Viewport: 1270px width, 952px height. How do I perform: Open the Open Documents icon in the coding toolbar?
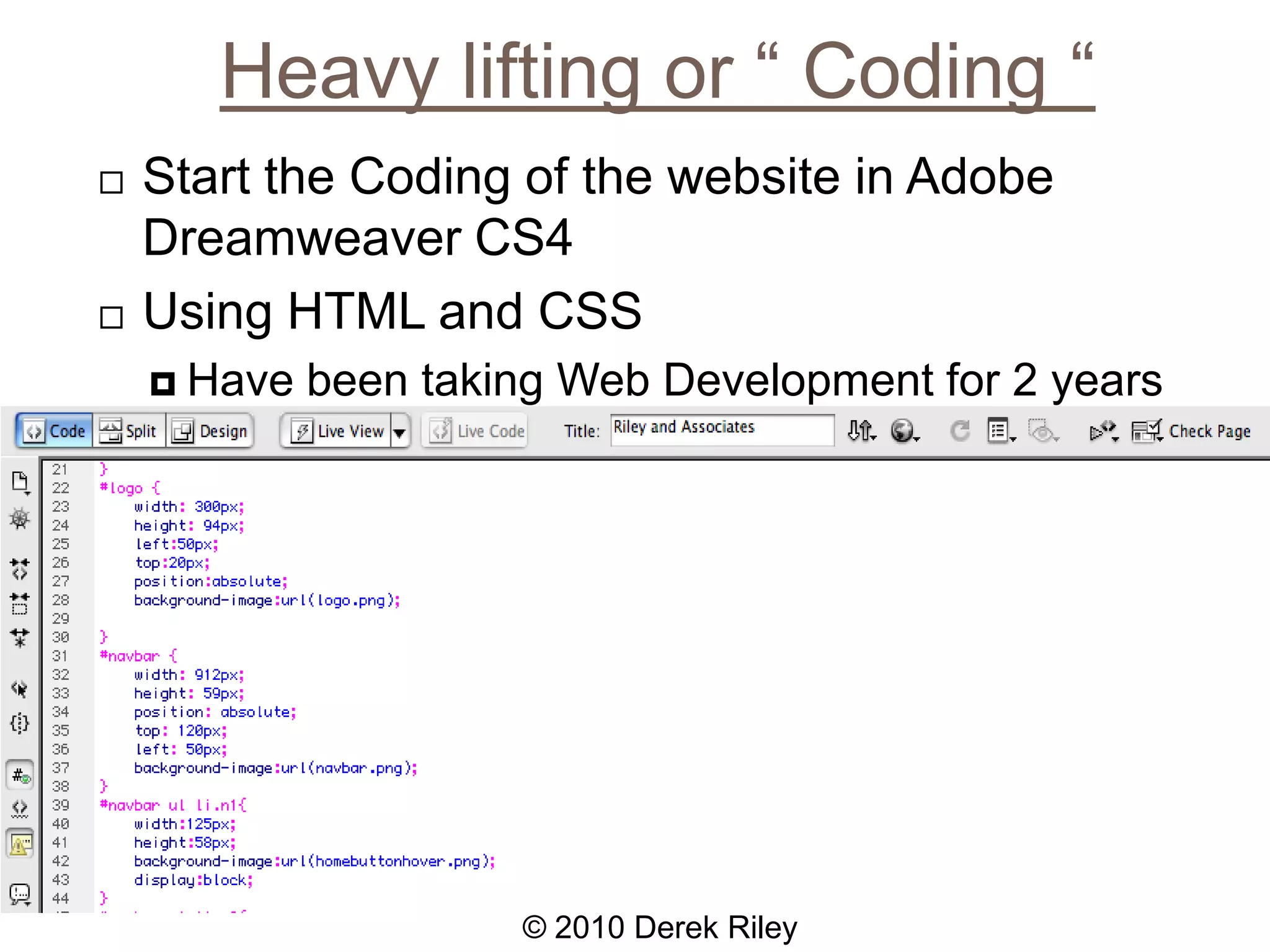(x=20, y=482)
